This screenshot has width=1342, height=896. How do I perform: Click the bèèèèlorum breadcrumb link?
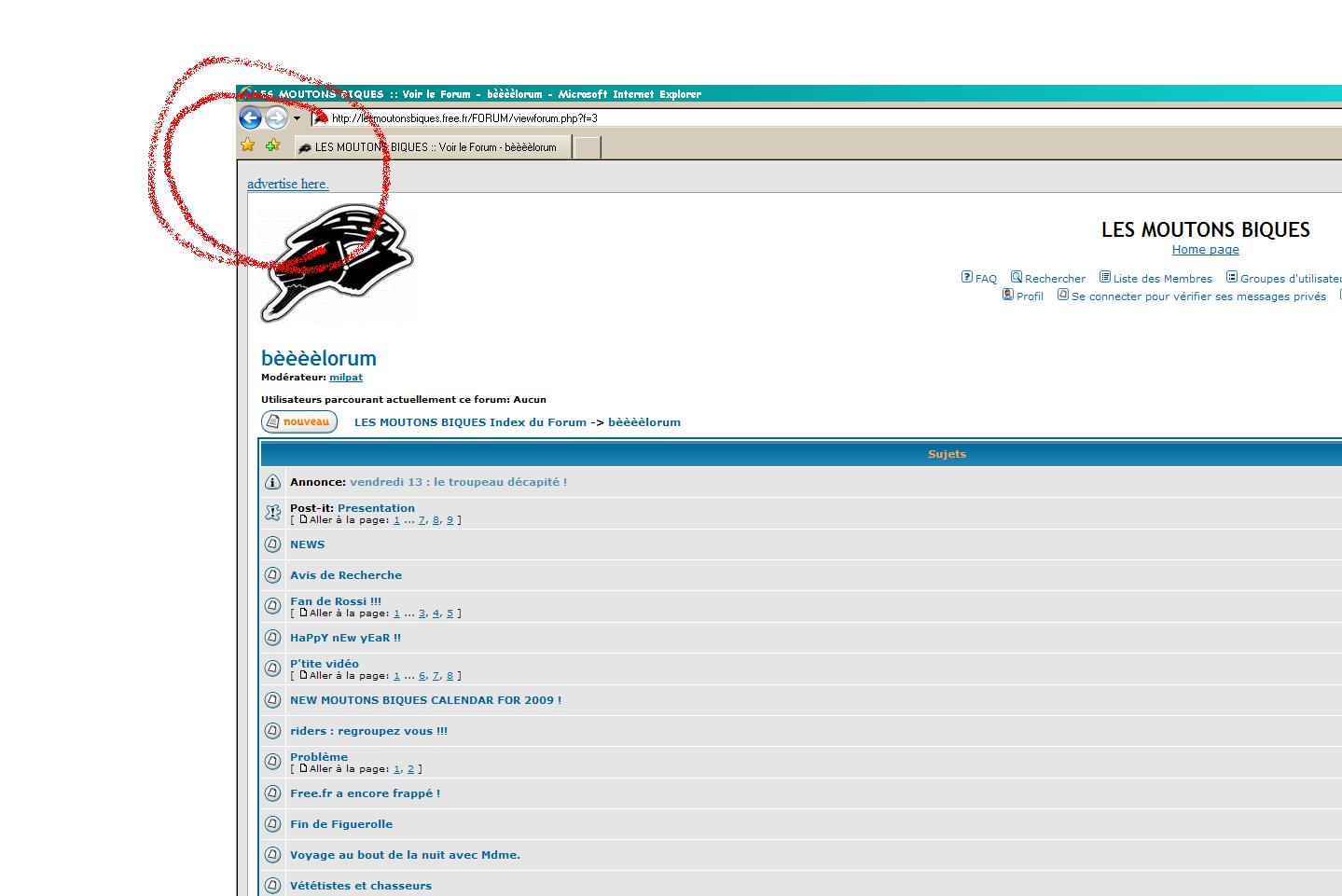[x=644, y=422]
